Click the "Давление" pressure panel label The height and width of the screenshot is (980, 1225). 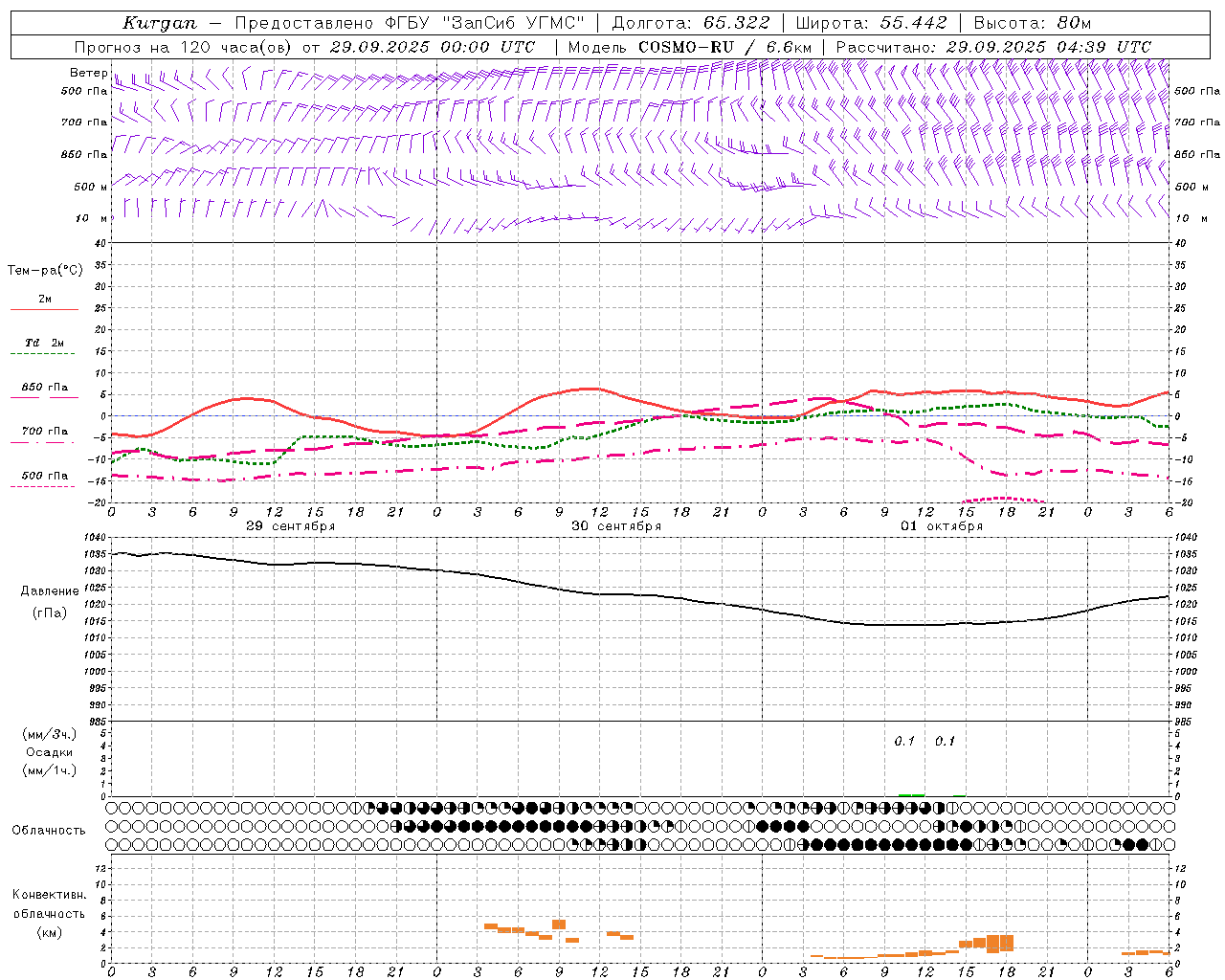click(x=50, y=591)
